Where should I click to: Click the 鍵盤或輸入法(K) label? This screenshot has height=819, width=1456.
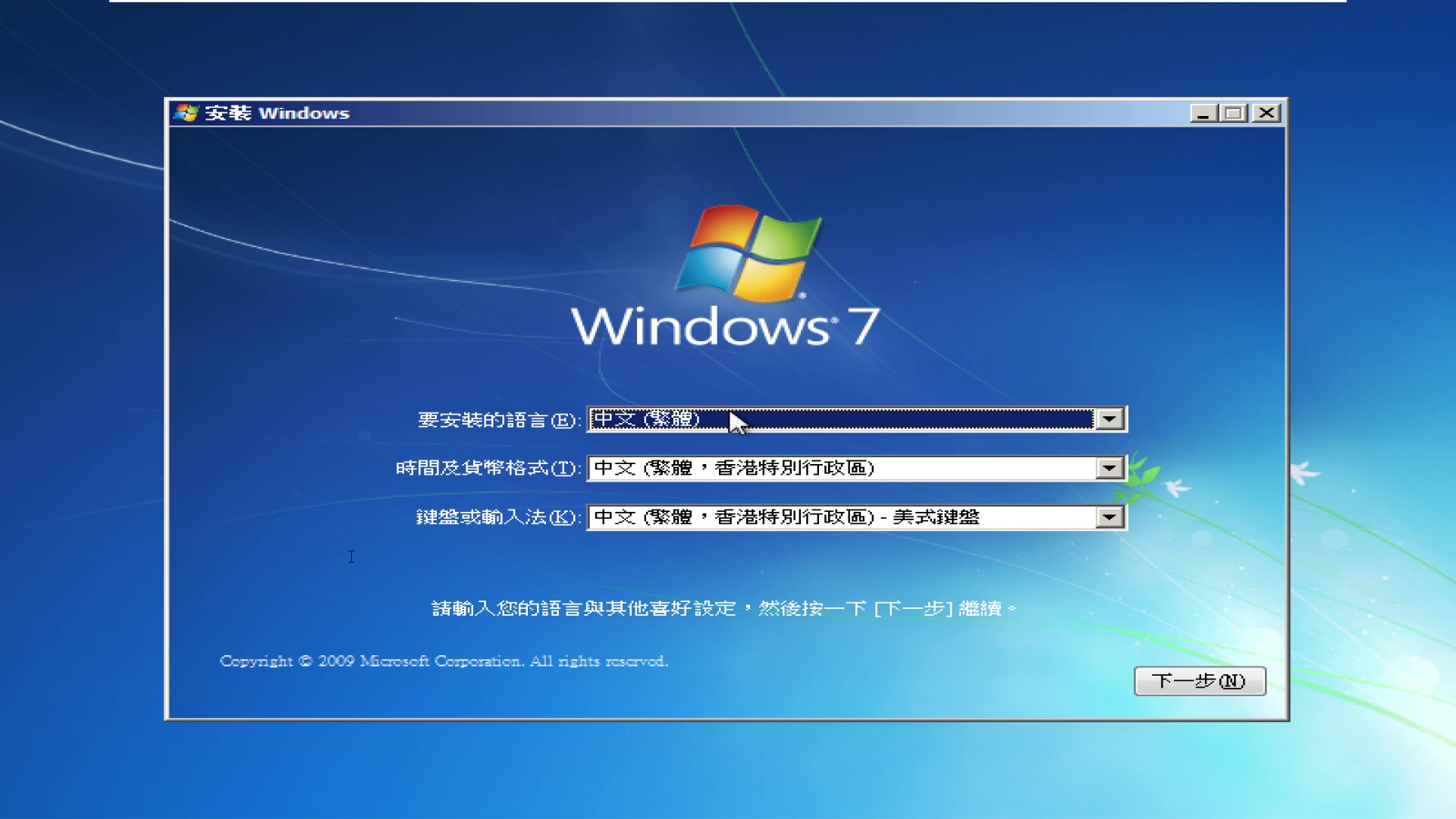coord(498,518)
